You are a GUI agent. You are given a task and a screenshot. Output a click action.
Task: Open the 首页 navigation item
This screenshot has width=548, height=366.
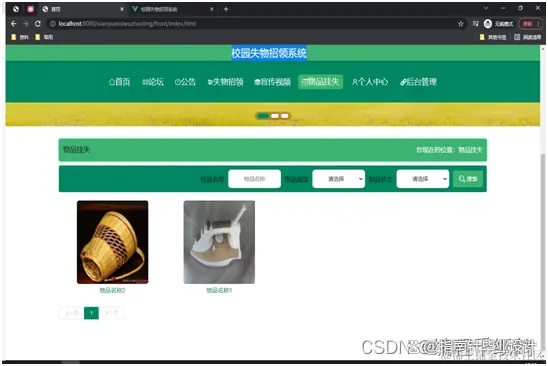(120, 82)
